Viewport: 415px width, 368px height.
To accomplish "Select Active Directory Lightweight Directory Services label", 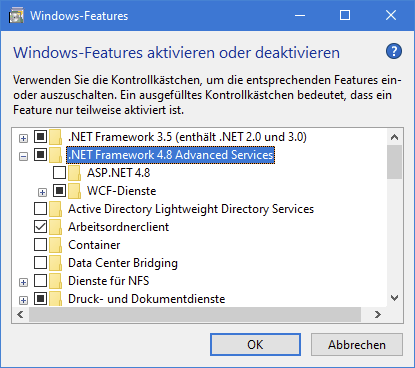I will tap(191, 209).
